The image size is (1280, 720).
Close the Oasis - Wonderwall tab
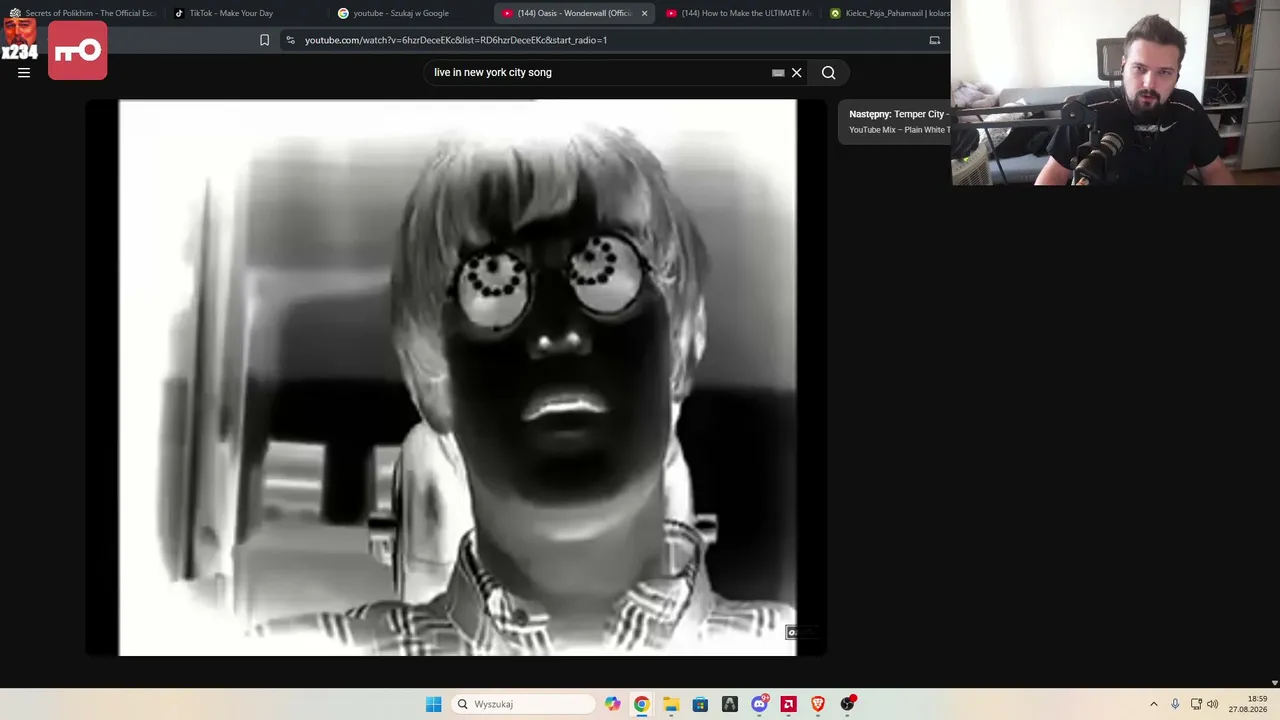point(644,13)
